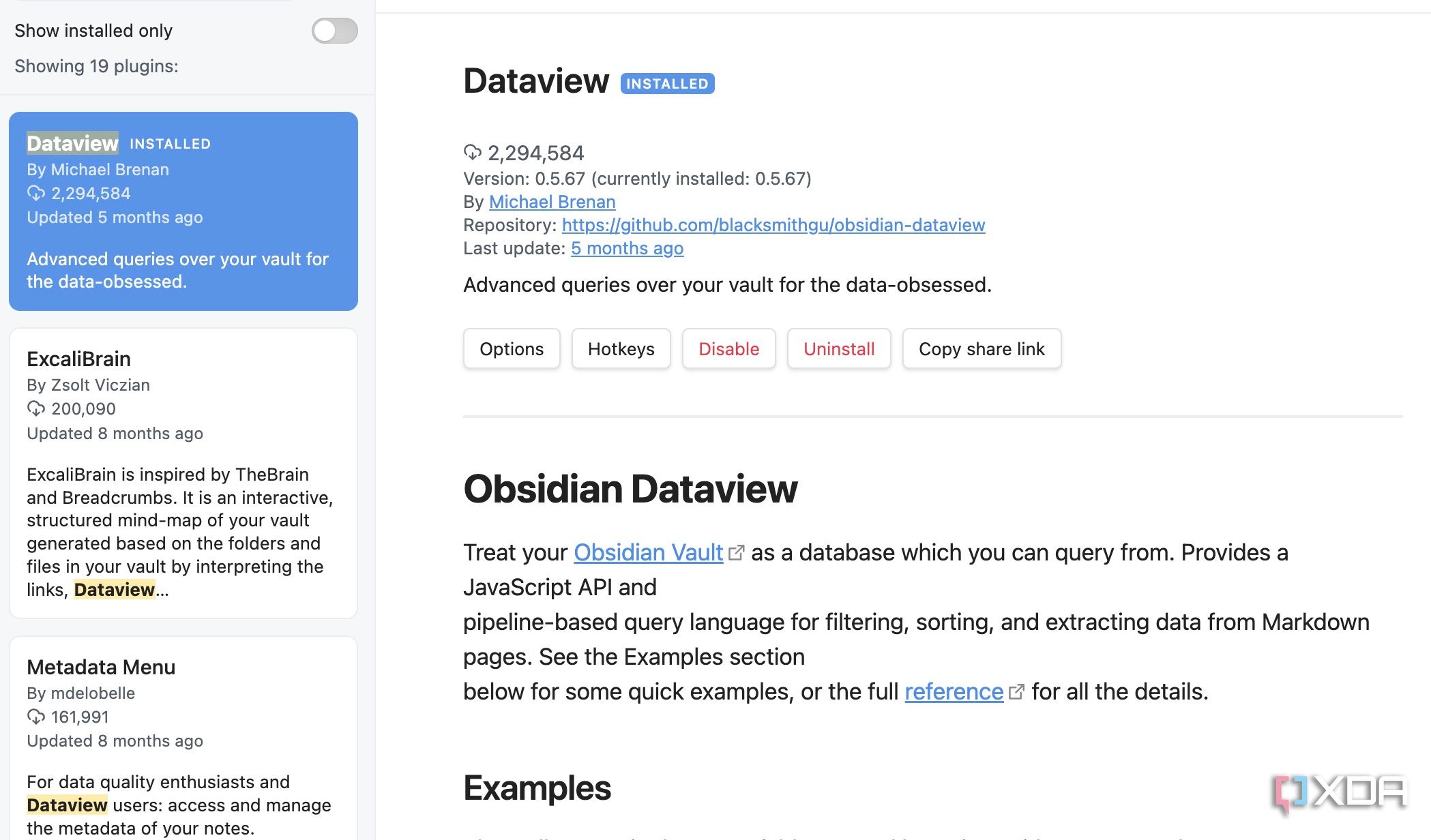Open Michael Brenan's author page

click(x=552, y=202)
